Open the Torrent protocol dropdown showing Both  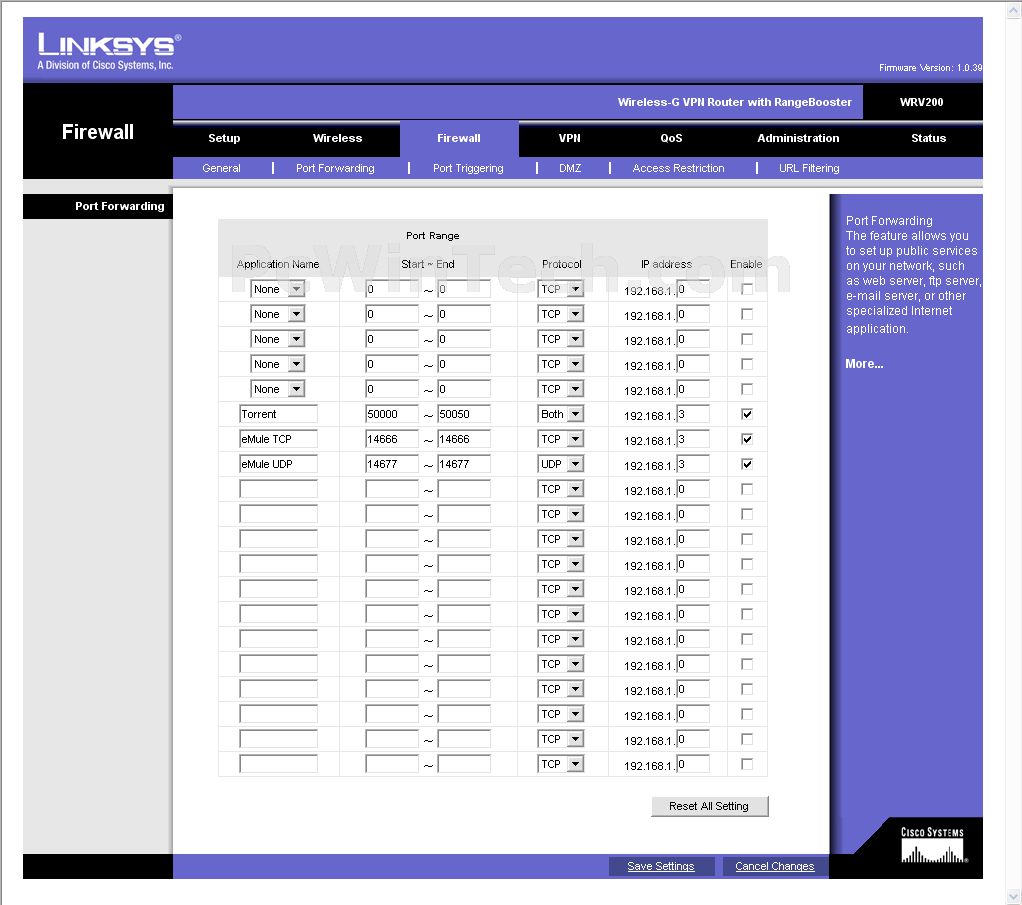coord(561,414)
